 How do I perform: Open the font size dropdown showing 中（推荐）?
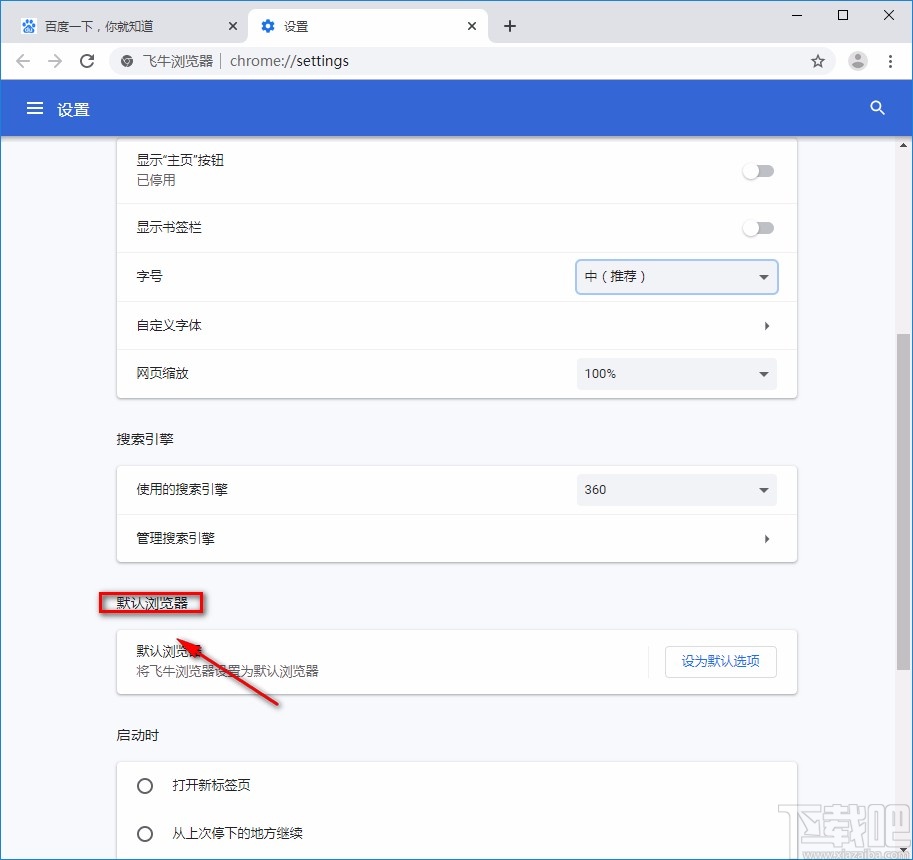tap(676, 277)
